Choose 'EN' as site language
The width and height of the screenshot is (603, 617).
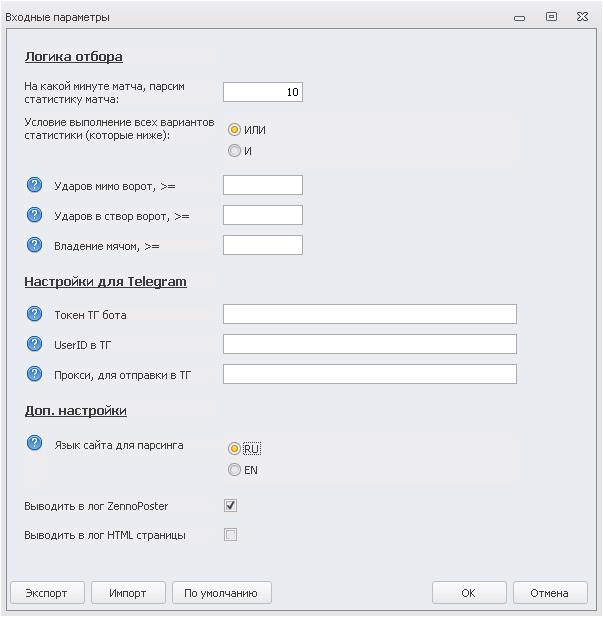(x=235, y=470)
